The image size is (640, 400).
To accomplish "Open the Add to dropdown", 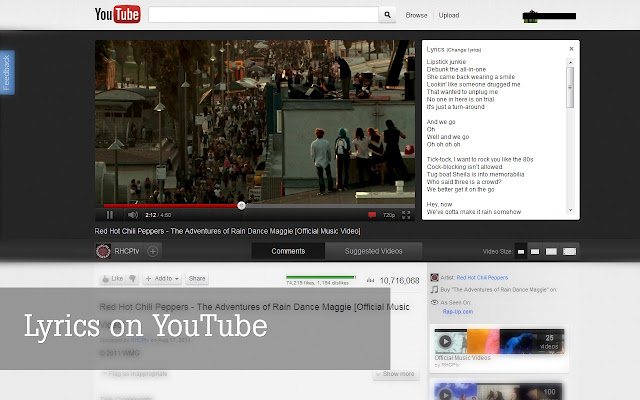I will [162, 278].
